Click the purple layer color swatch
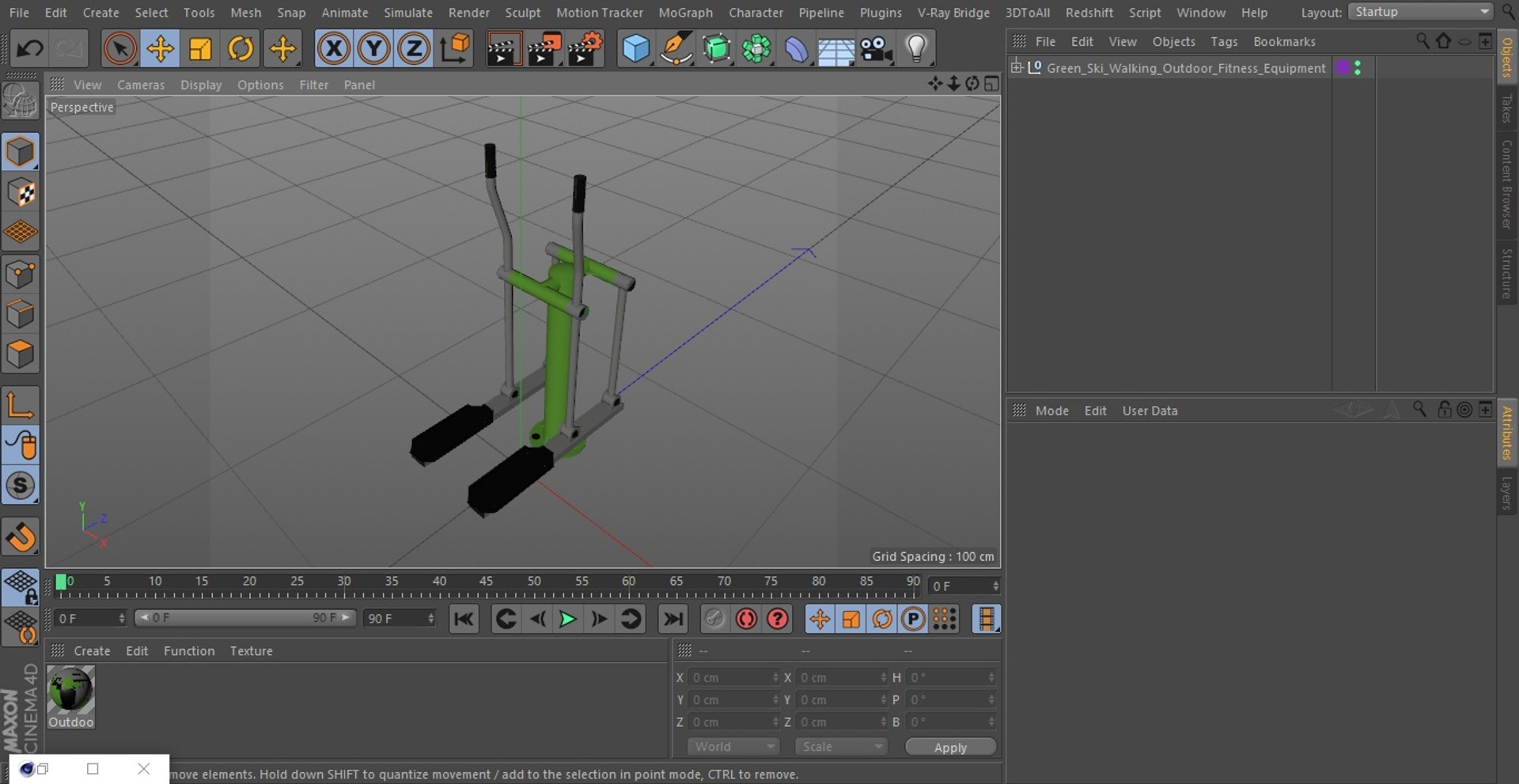 tap(1343, 68)
